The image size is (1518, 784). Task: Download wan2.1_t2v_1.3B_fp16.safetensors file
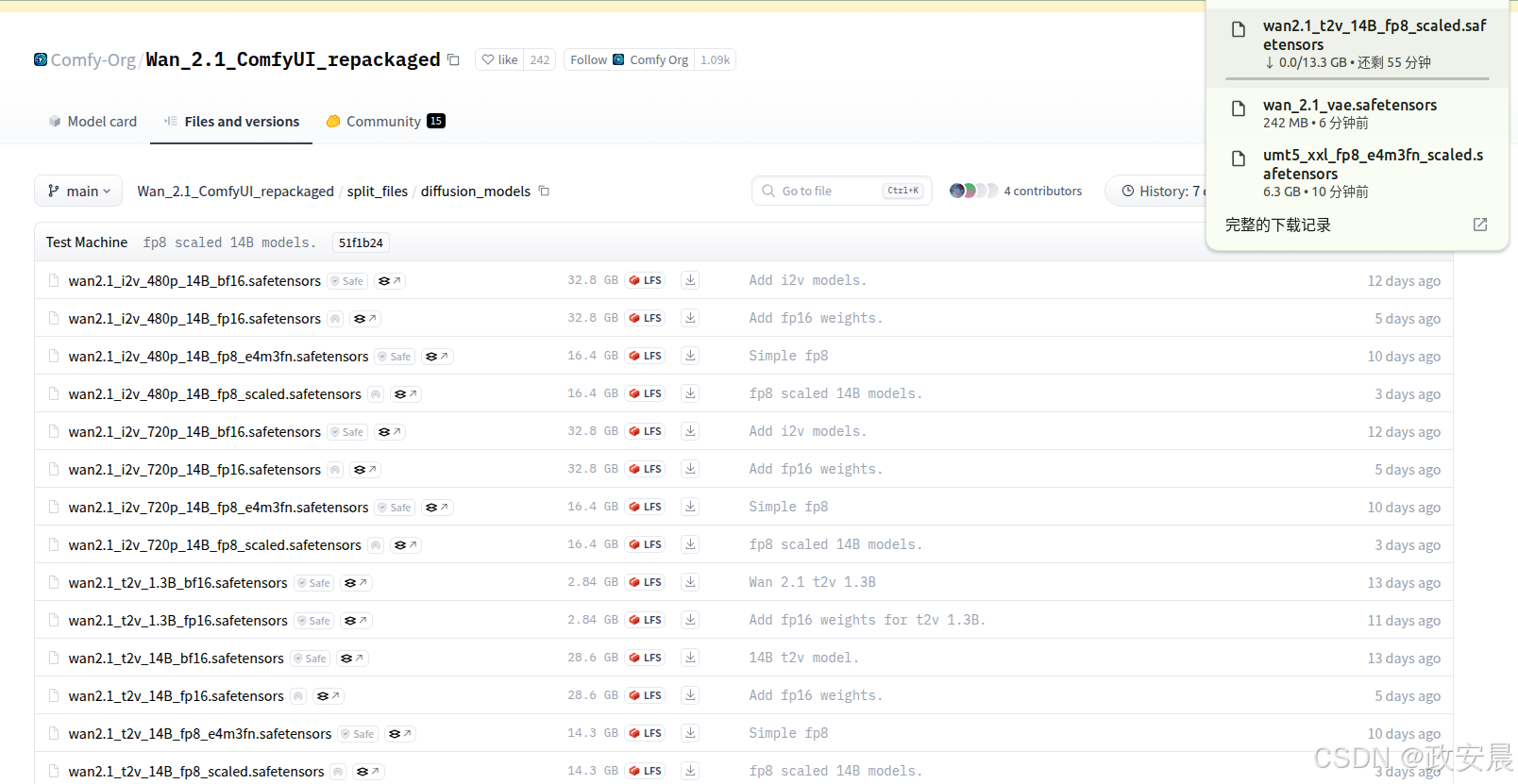point(690,620)
